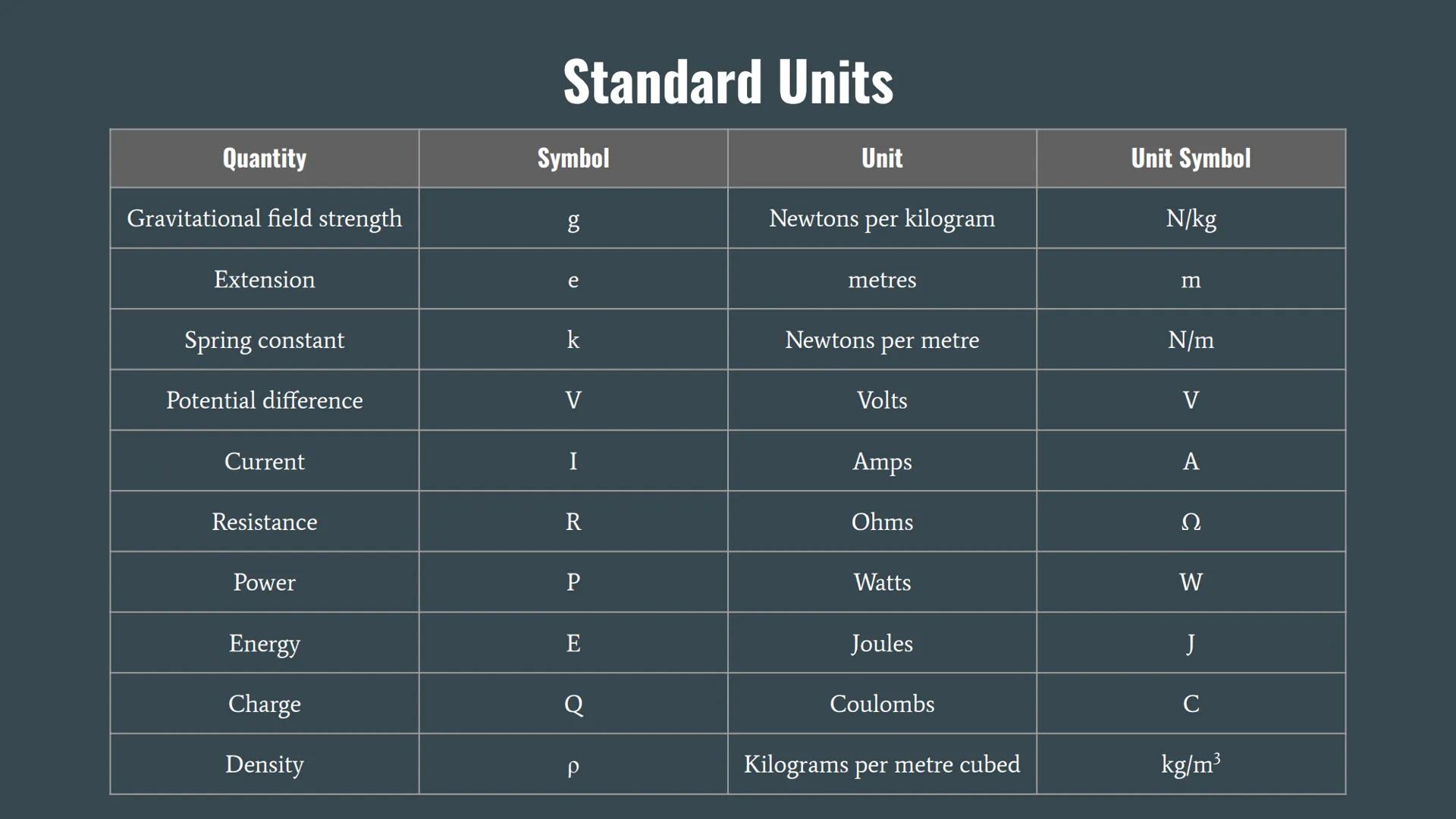Select the Potential difference cell

pos(264,400)
